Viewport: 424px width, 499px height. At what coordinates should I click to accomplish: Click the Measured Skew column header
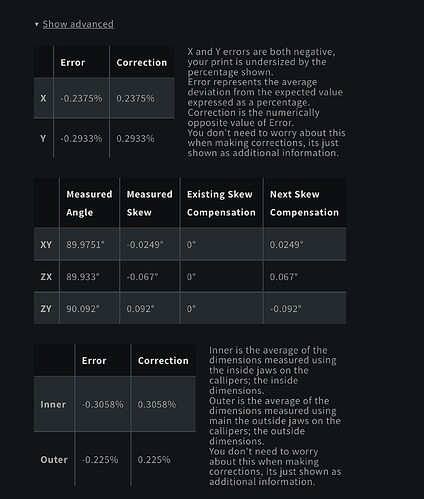pos(149,203)
